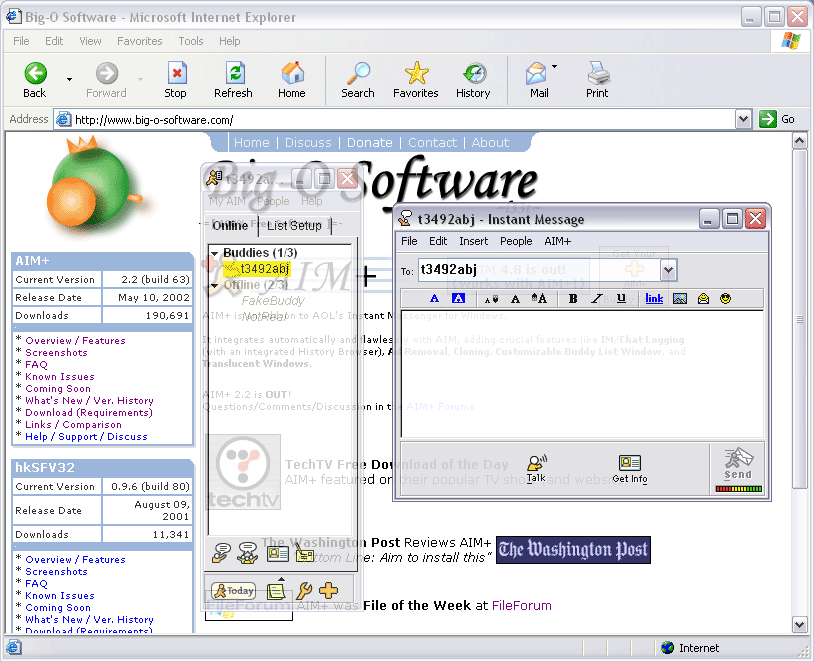Select FakeBuddy in the Offline group
This screenshot has height=662, width=814.
pos(273,301)
